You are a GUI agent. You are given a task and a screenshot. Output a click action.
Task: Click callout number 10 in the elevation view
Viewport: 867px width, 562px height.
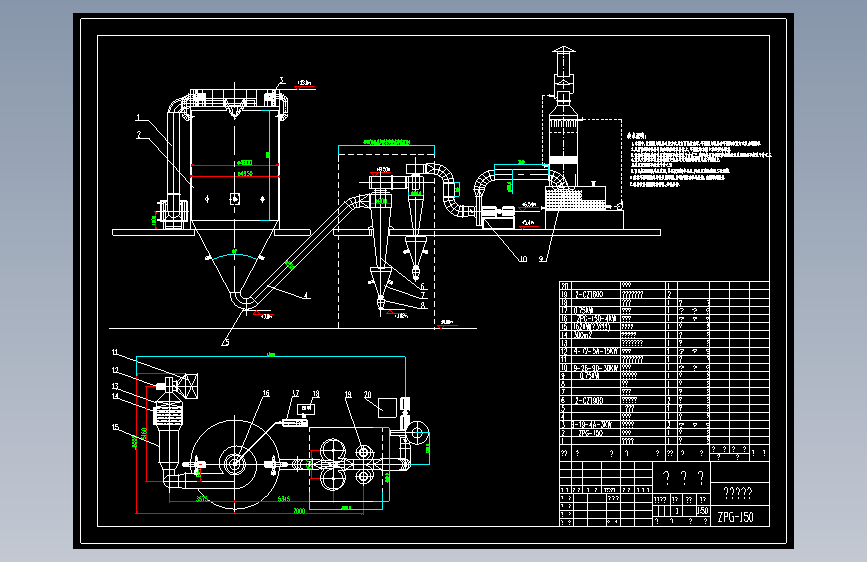[523, 259]
